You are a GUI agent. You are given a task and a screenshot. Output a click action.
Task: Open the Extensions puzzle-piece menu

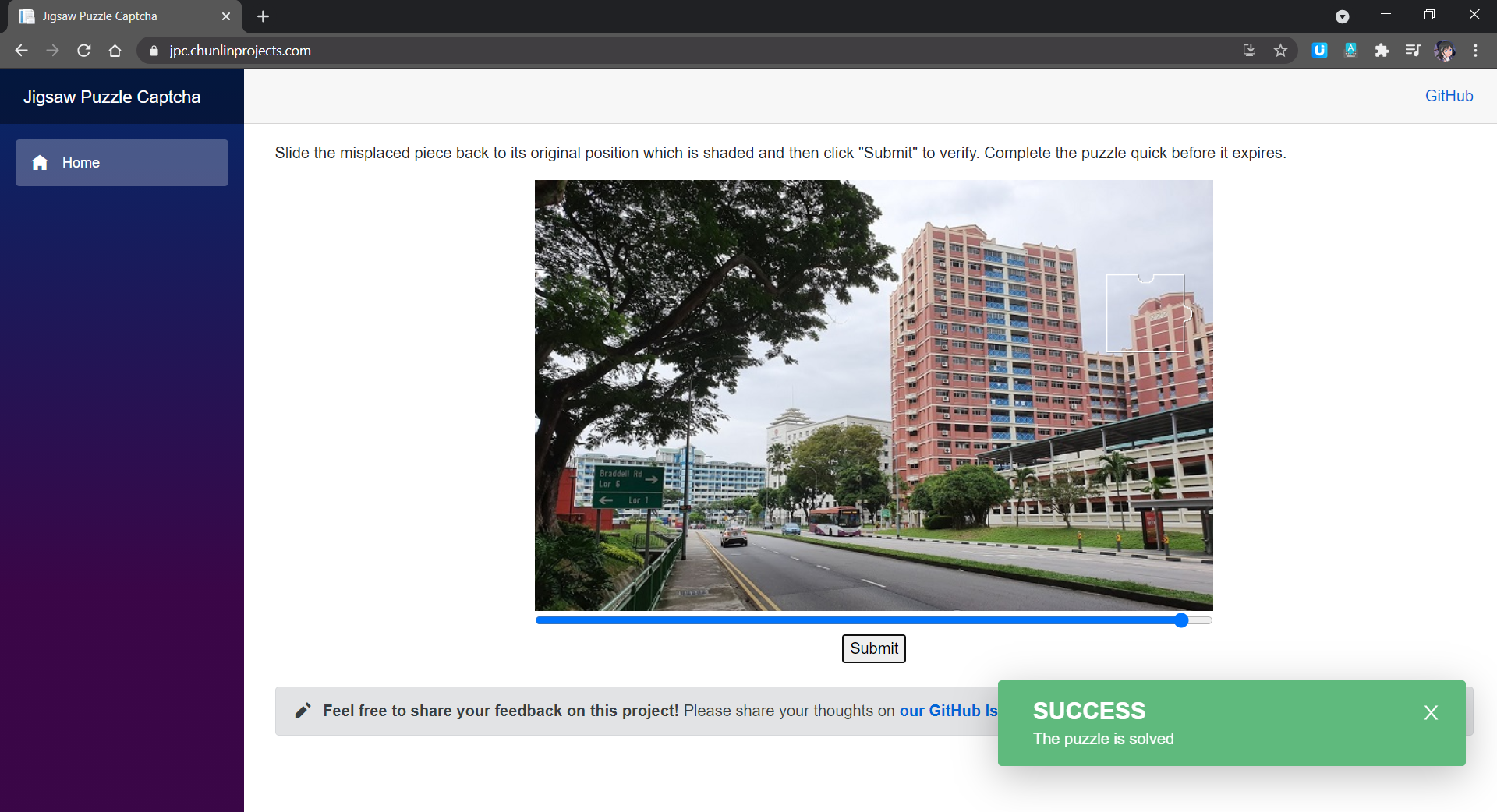[1382, 50]
